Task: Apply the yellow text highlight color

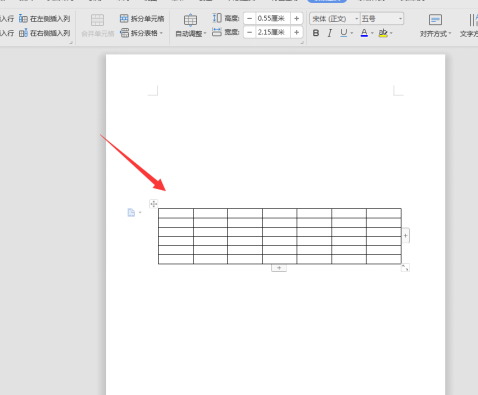Action: pyautogui.click(x=383, y=33)
